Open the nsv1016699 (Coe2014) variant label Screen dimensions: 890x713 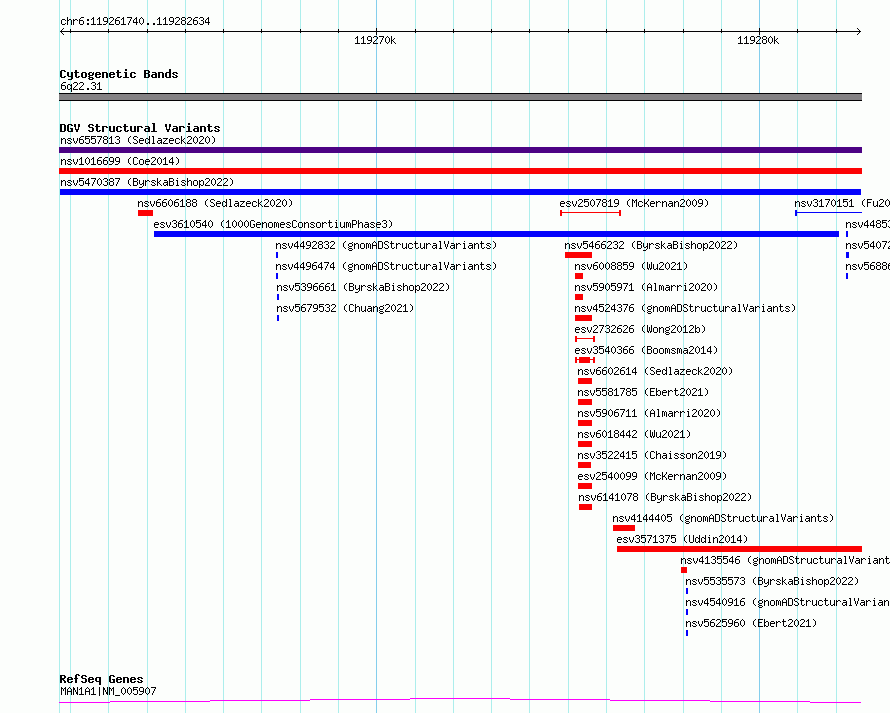[x=120, y=161]
